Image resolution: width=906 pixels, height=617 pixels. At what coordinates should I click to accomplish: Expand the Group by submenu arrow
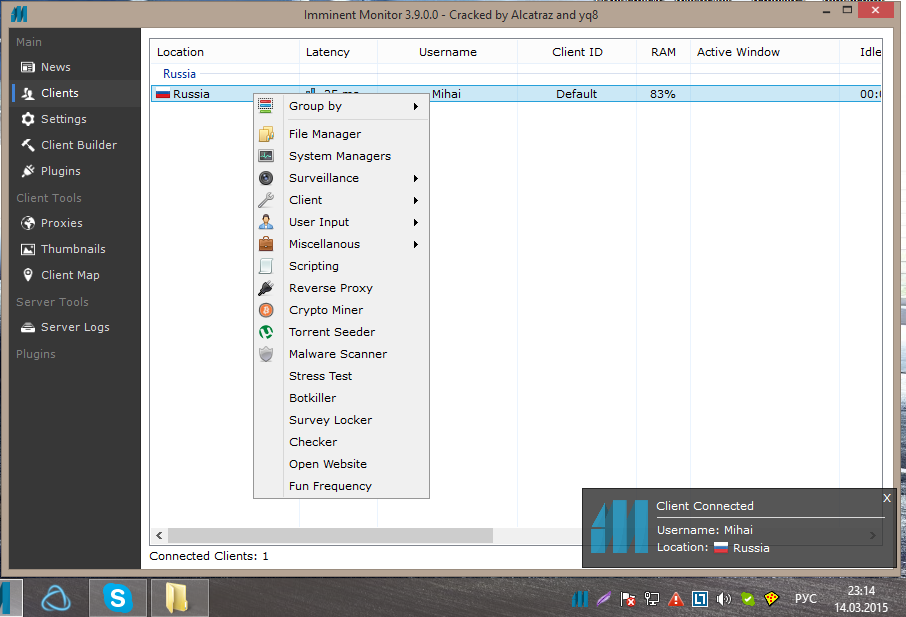pyautogui.click(x=415, y=106)
